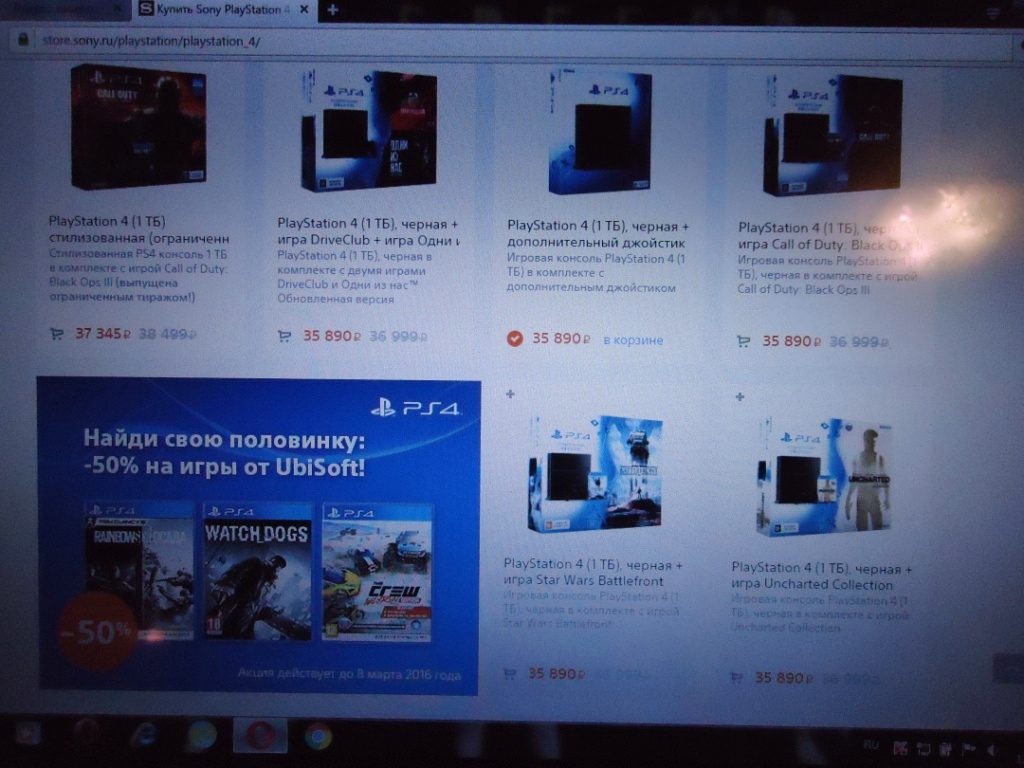The height and width of the screenshot is (768, 1024).
Task: Open a new browser tab with plus button
Action: coord(332,10)
